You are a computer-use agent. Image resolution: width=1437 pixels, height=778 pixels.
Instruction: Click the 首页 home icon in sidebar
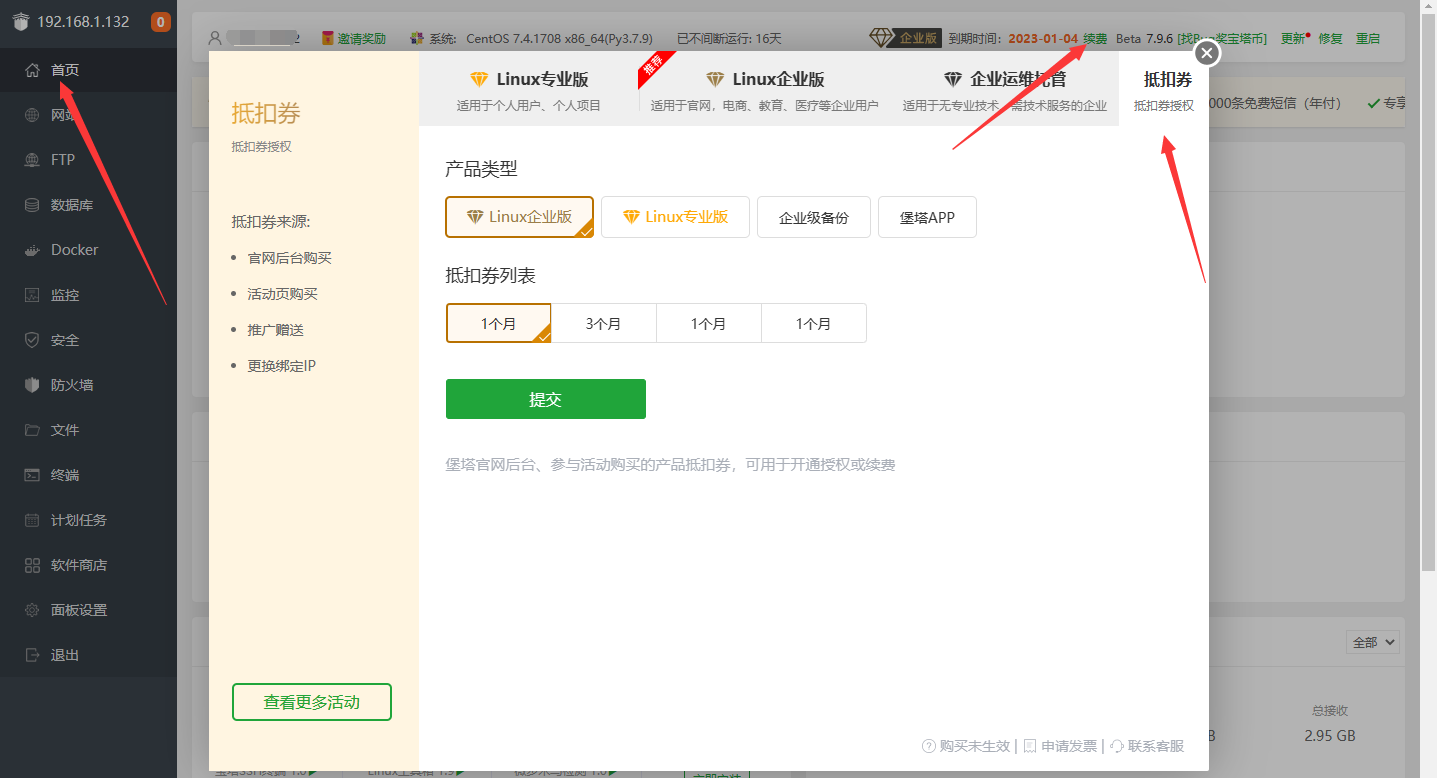pos(32,70)
